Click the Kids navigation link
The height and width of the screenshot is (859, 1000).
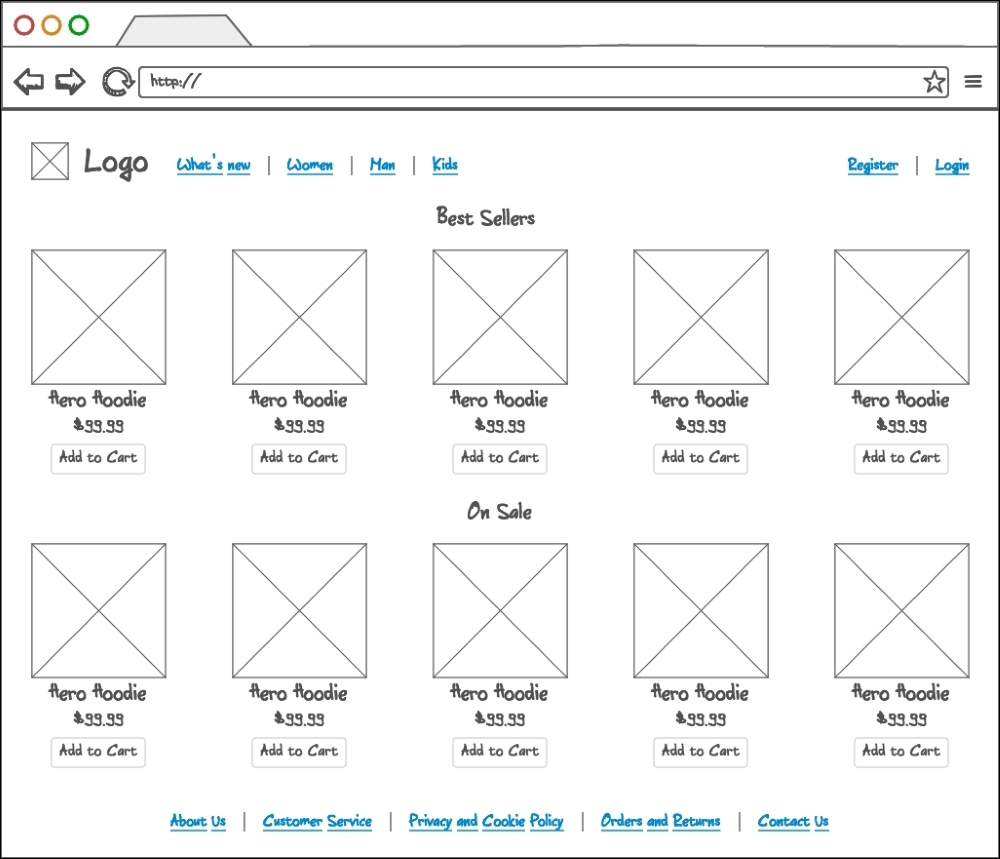[444, 164]
